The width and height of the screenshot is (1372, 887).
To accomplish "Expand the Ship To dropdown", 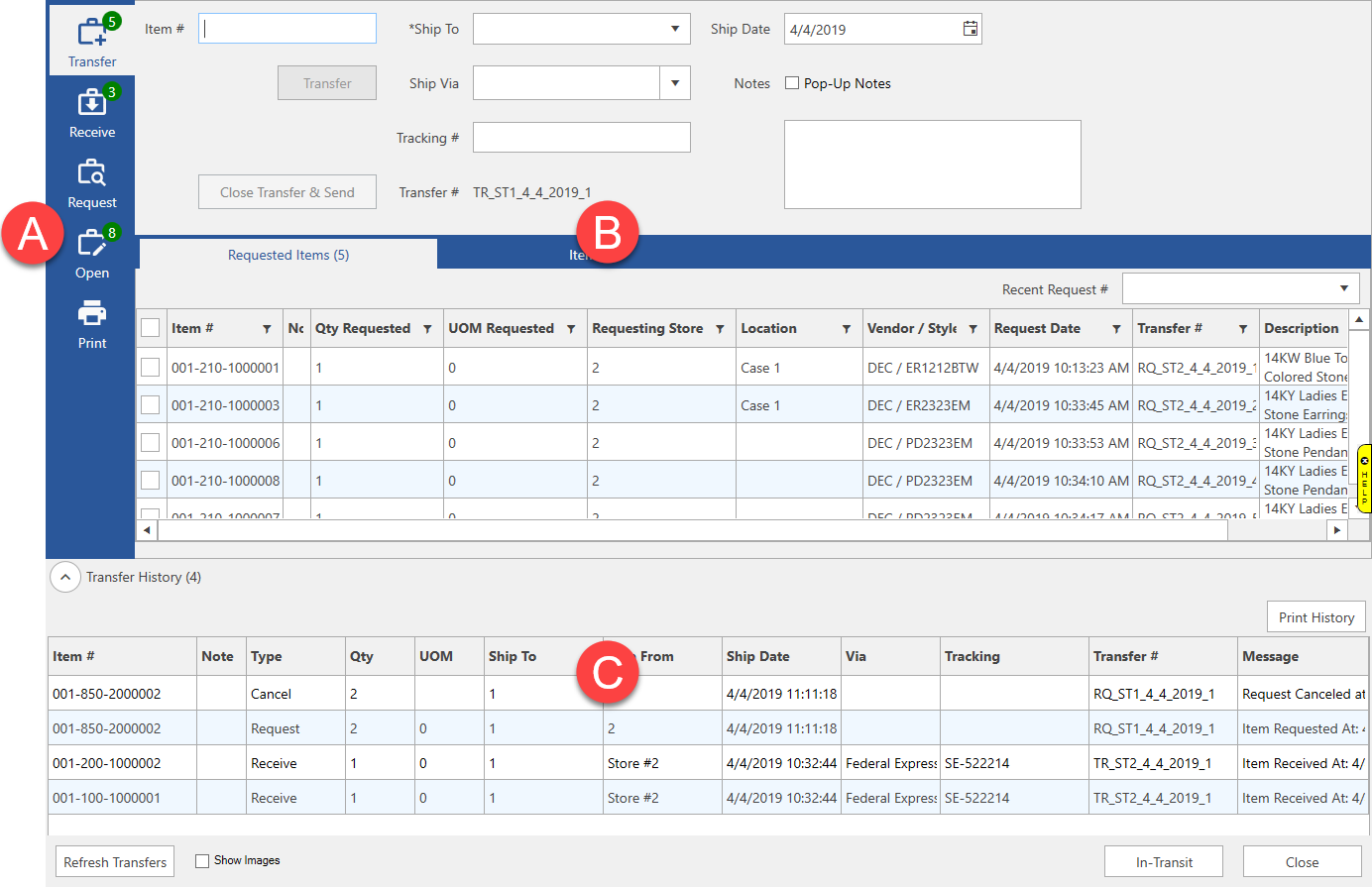I will pos(675,29).
